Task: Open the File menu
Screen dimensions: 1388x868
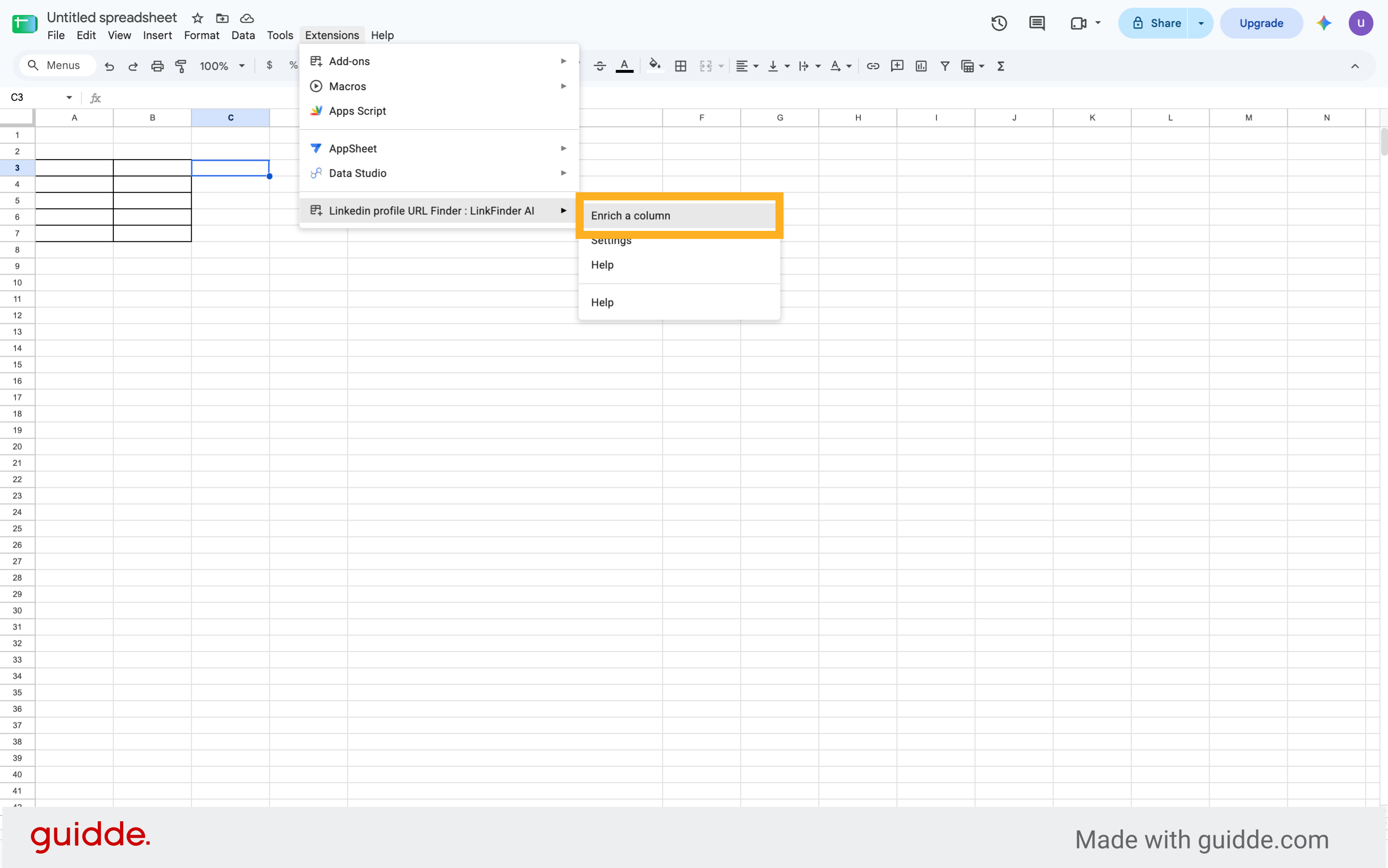Action: pos(56,35)
